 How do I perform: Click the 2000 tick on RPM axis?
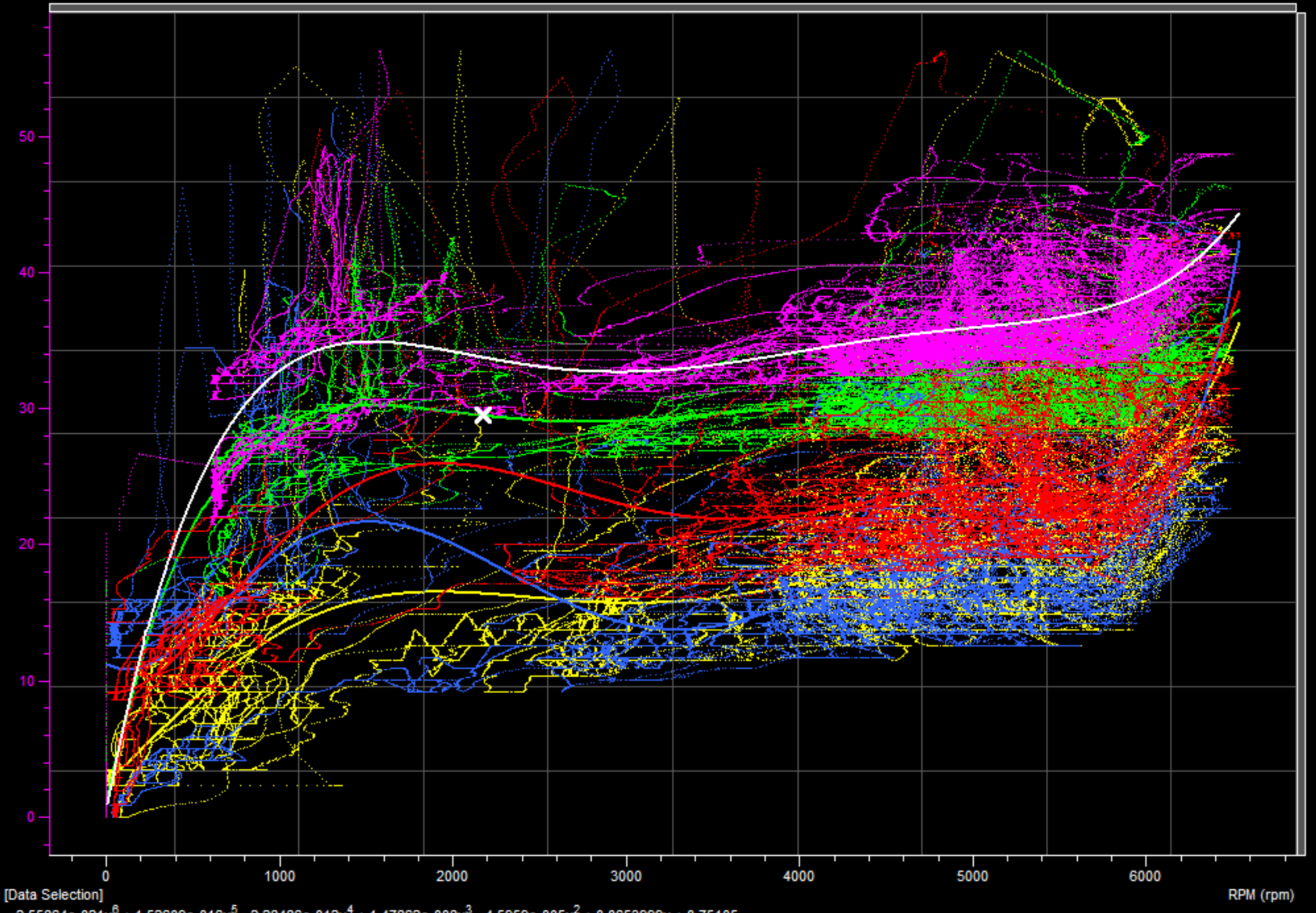tap(453, 876)
